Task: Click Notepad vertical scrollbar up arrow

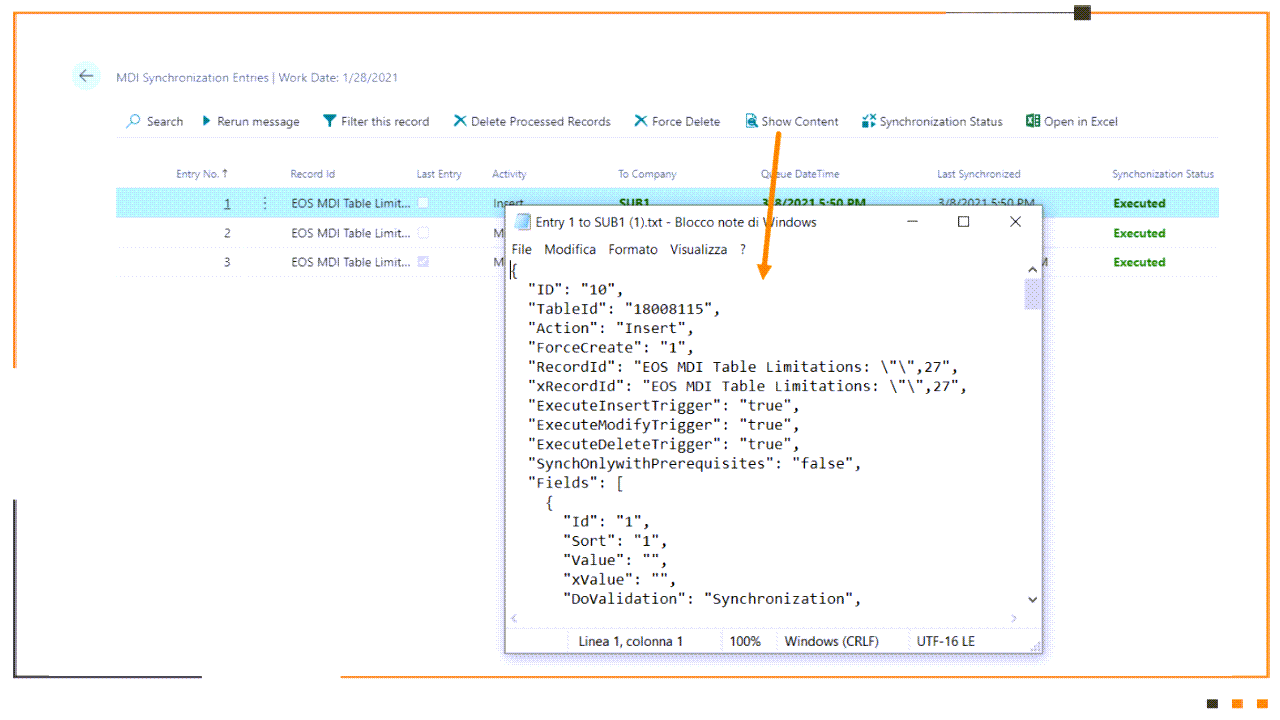Action: coord(1033,270)
